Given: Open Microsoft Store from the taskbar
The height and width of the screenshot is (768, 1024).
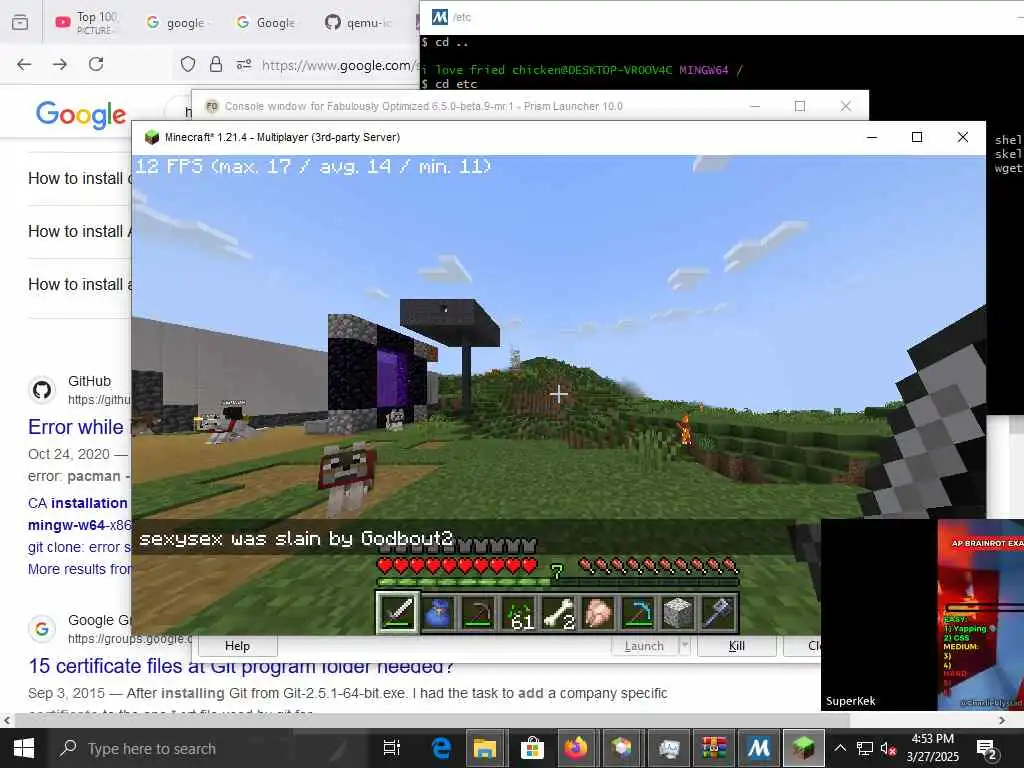Looking at the screenshot, I should [532, 748].
